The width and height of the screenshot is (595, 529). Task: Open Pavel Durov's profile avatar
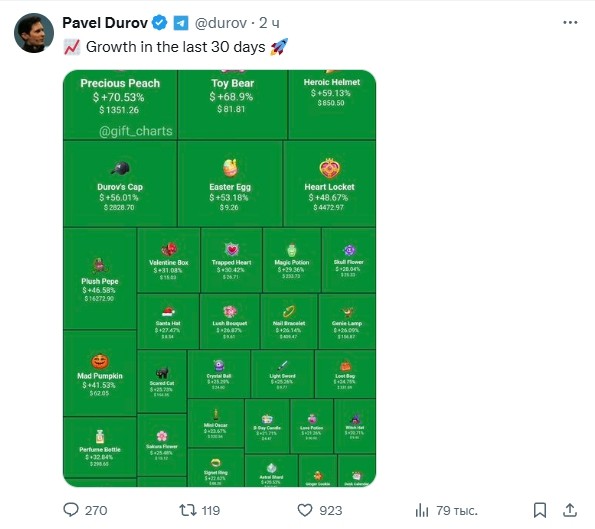[x=34, y=33]
